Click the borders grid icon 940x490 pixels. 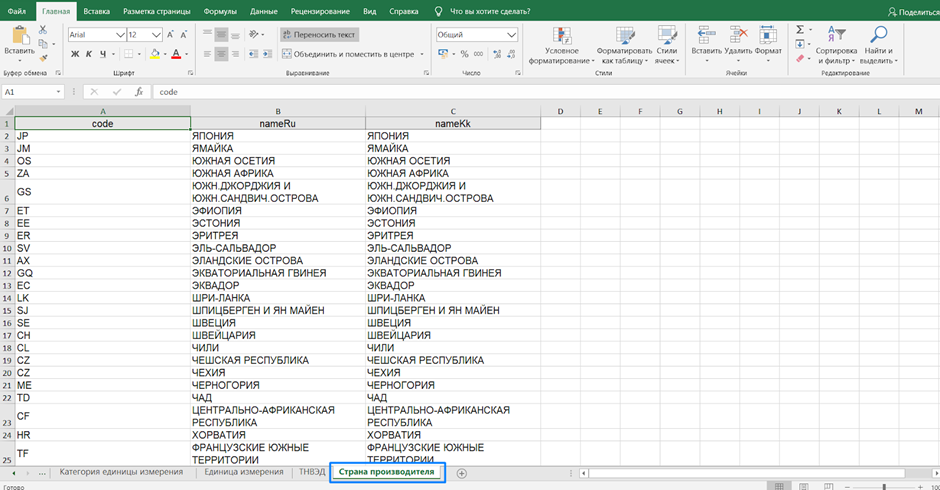(128, 54)
